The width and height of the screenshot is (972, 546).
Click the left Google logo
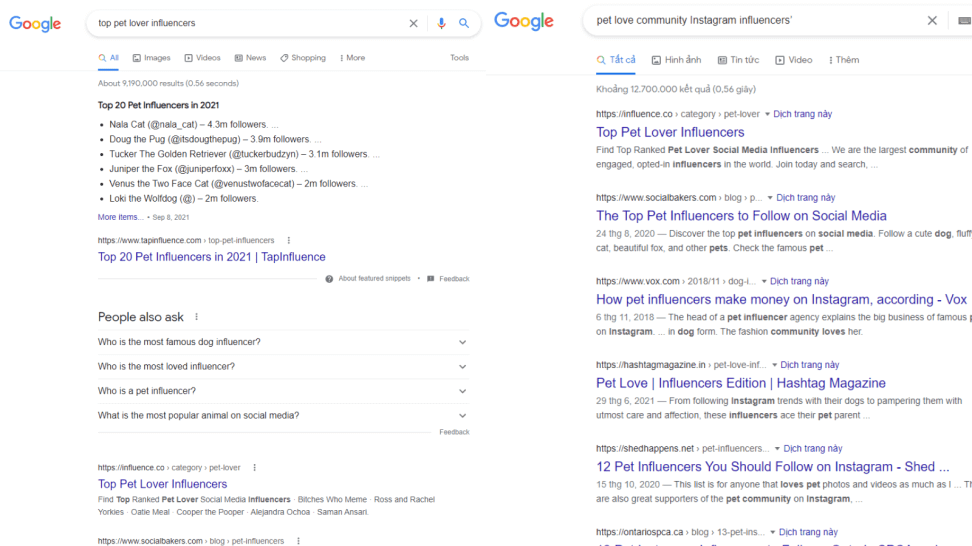coord(35,24)
